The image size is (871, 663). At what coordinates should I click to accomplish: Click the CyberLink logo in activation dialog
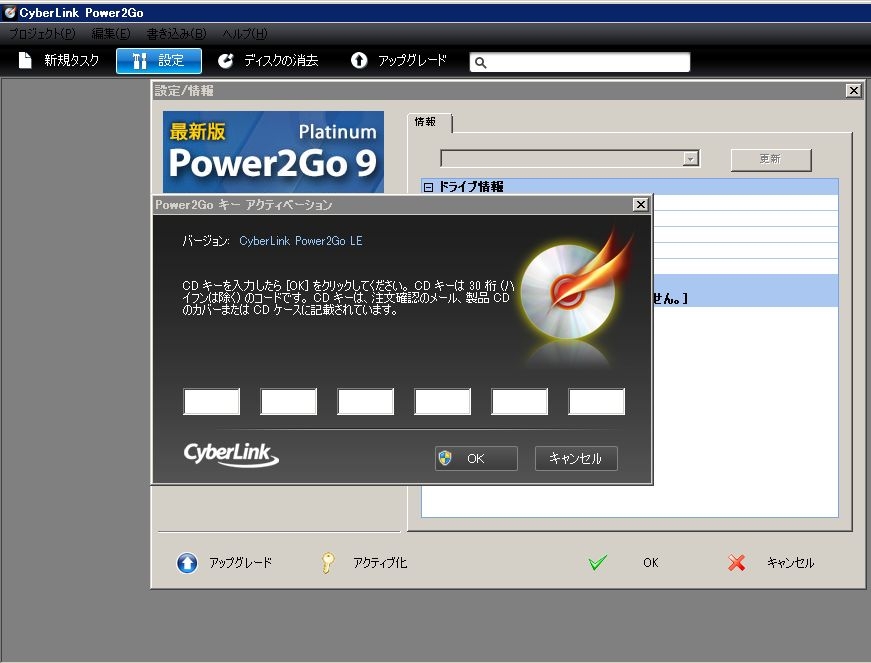pos(231,455)
